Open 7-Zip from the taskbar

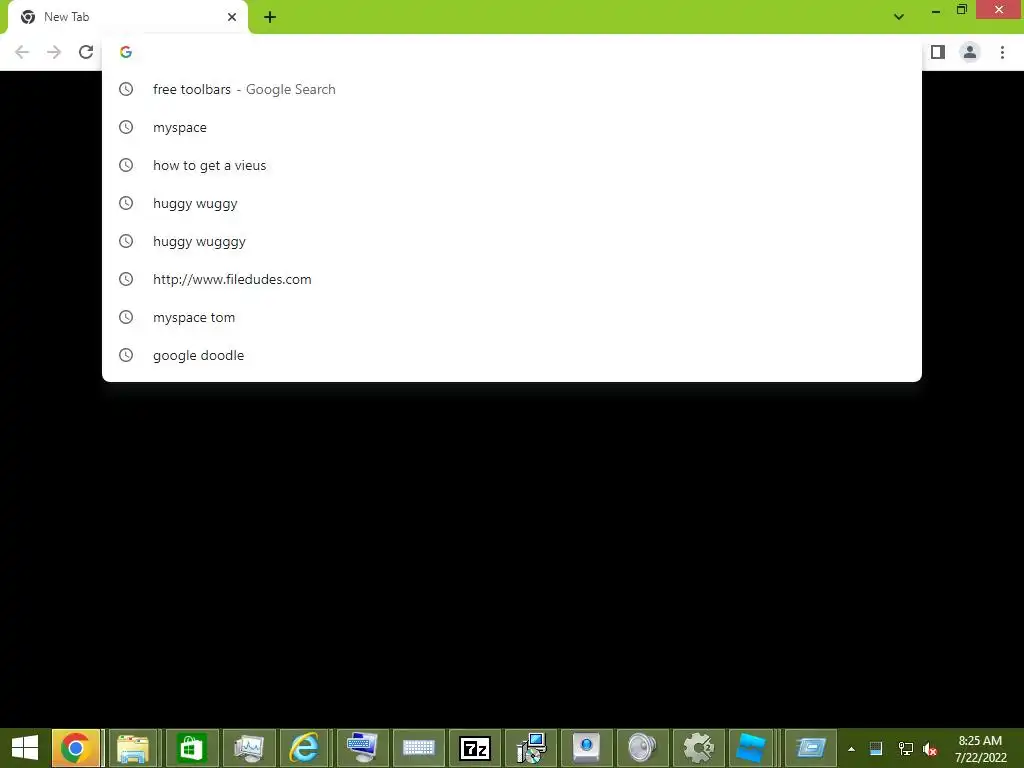click(x=475, y=748)
